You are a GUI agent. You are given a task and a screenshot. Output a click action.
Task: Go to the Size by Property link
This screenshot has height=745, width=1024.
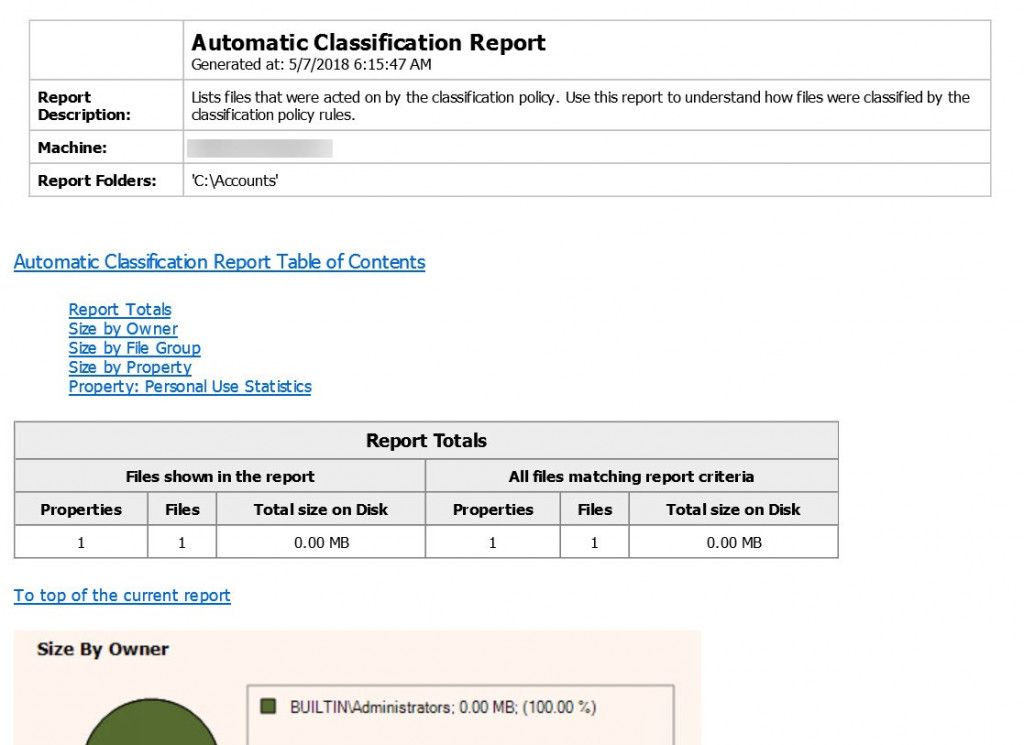130,367
